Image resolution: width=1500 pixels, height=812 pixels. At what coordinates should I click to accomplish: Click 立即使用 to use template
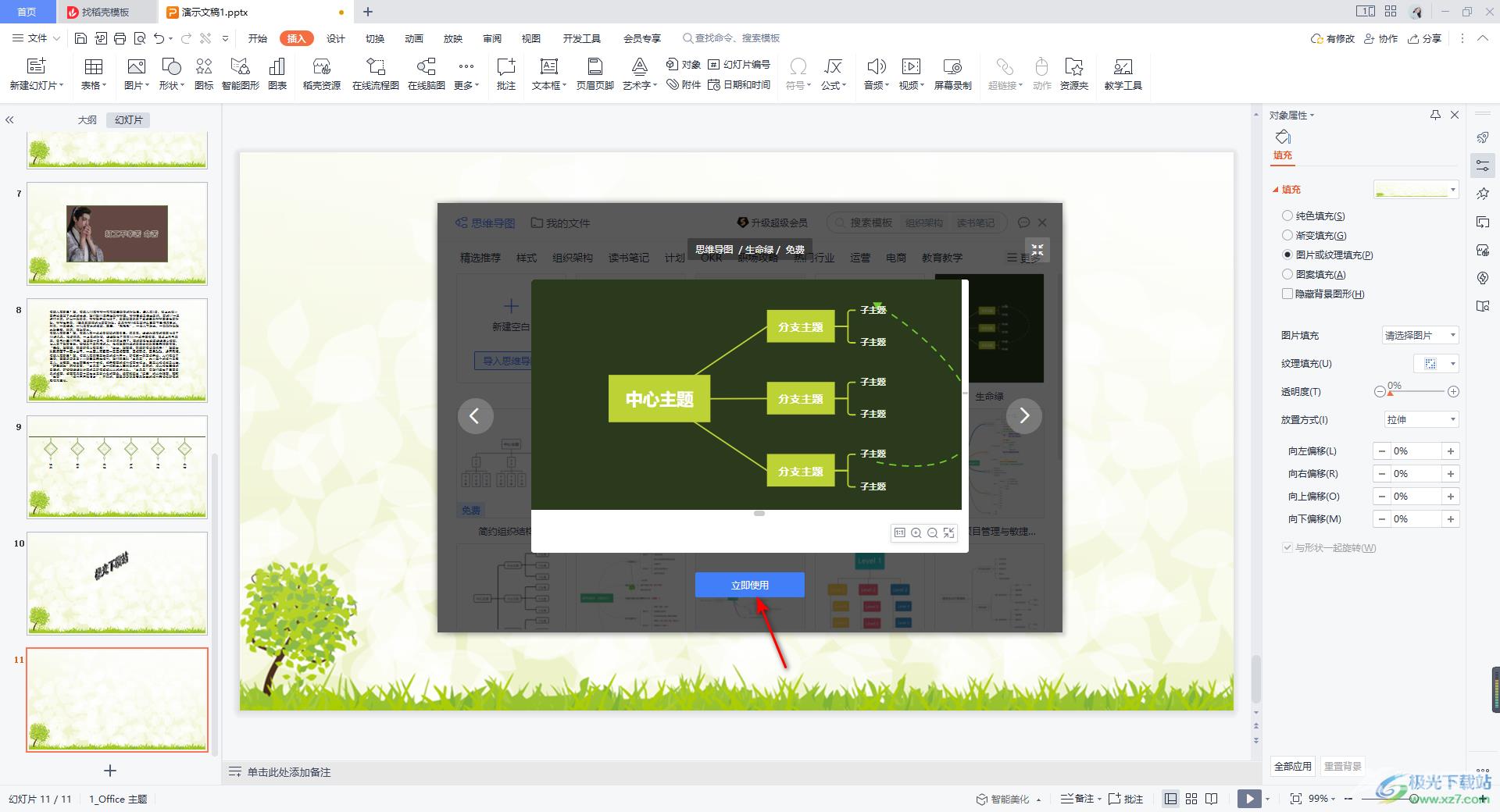pos(750,585)
